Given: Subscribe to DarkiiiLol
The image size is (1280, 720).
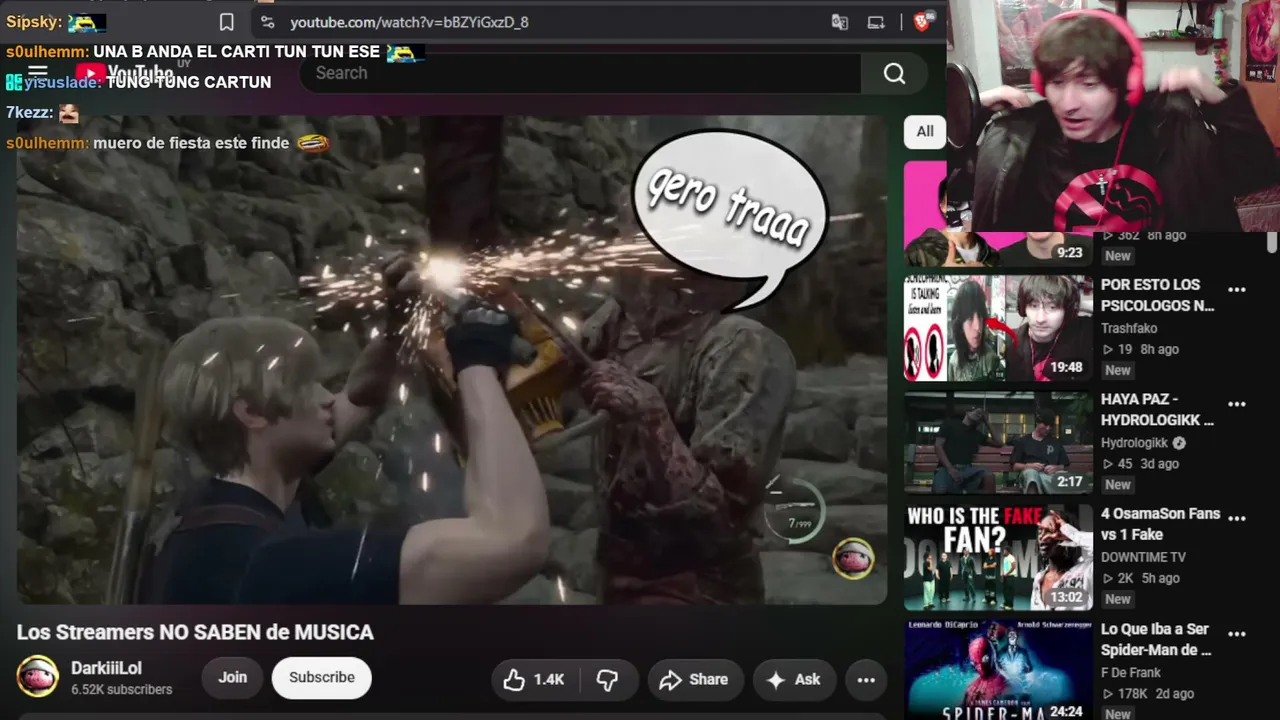Looking at the screenshot, I should (322, 678).
